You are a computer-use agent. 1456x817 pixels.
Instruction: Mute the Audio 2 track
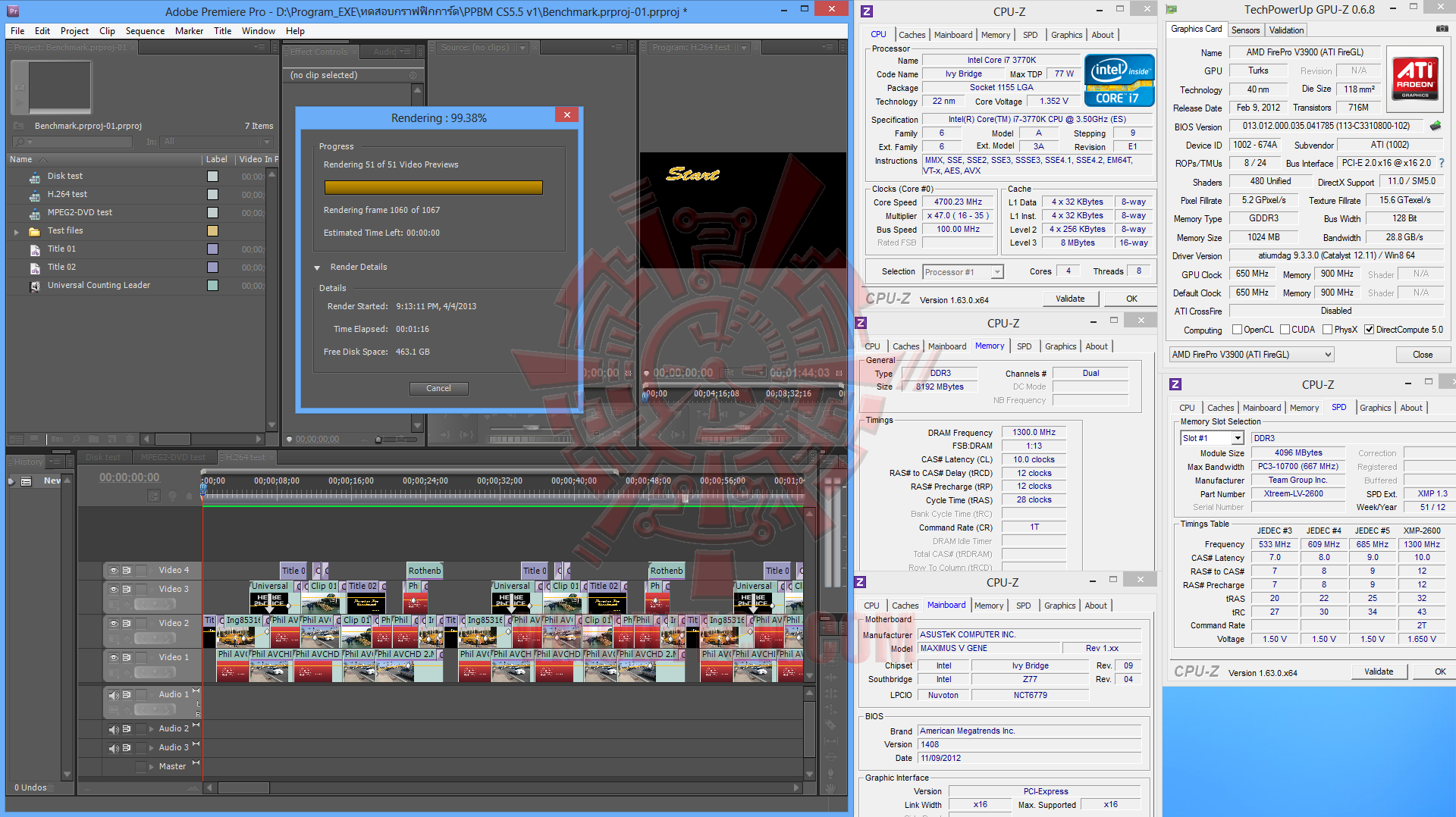[114, 728]
